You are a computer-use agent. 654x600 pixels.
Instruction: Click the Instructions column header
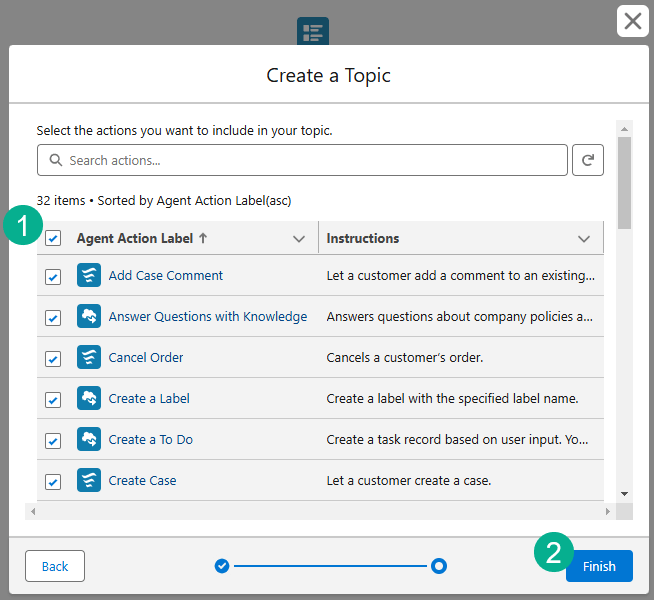[x=363, y=238]
